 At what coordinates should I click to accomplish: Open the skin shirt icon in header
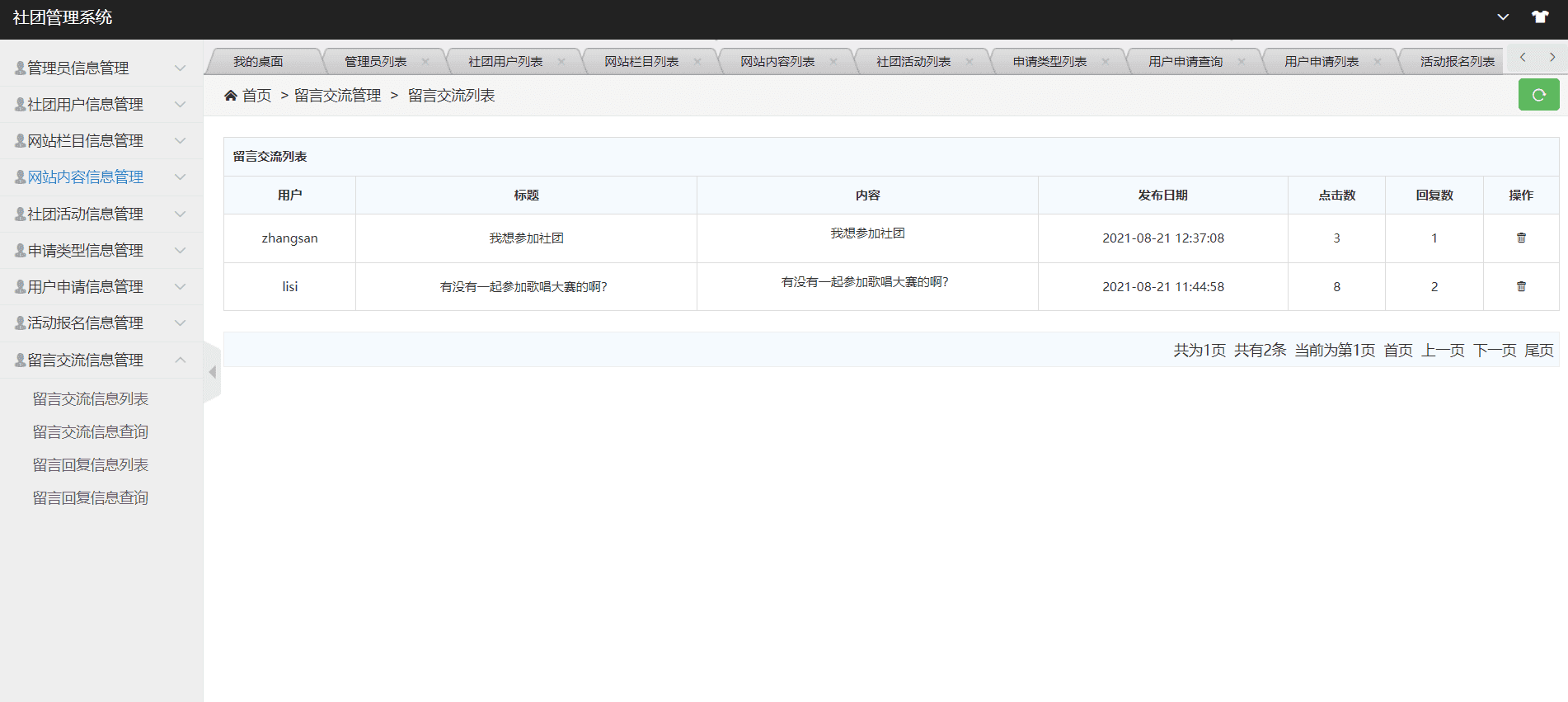1540,16
